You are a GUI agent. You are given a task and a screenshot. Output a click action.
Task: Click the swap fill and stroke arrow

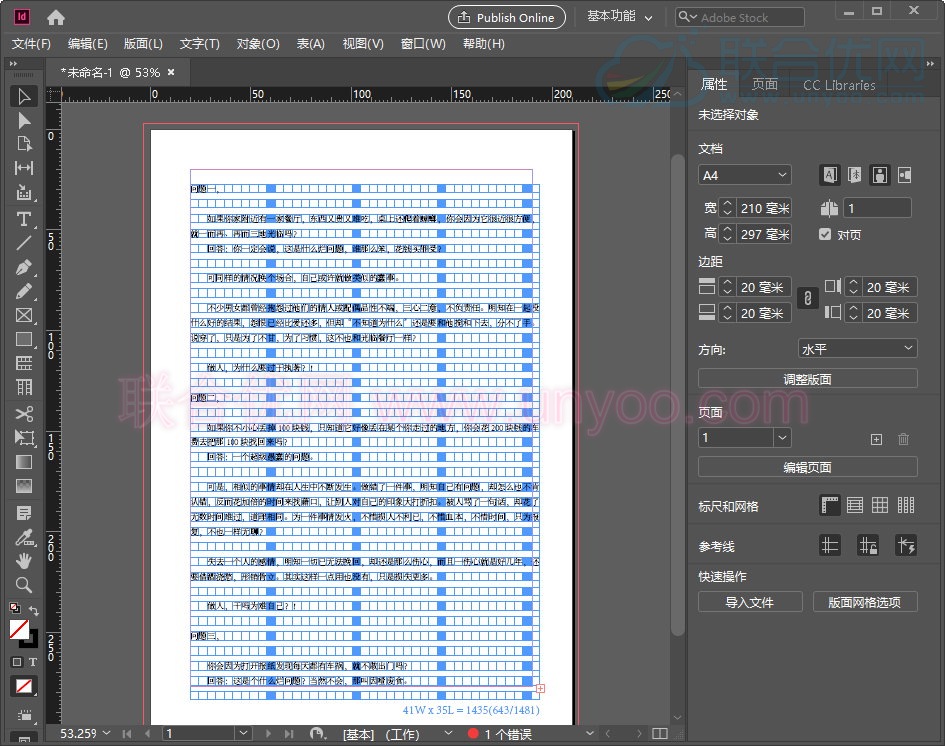[34, 610]
